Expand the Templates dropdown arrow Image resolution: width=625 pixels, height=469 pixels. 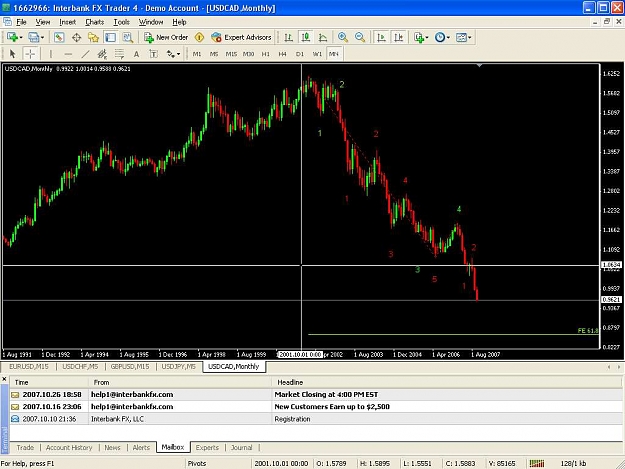pyautogui.click(x=470, y=37)
